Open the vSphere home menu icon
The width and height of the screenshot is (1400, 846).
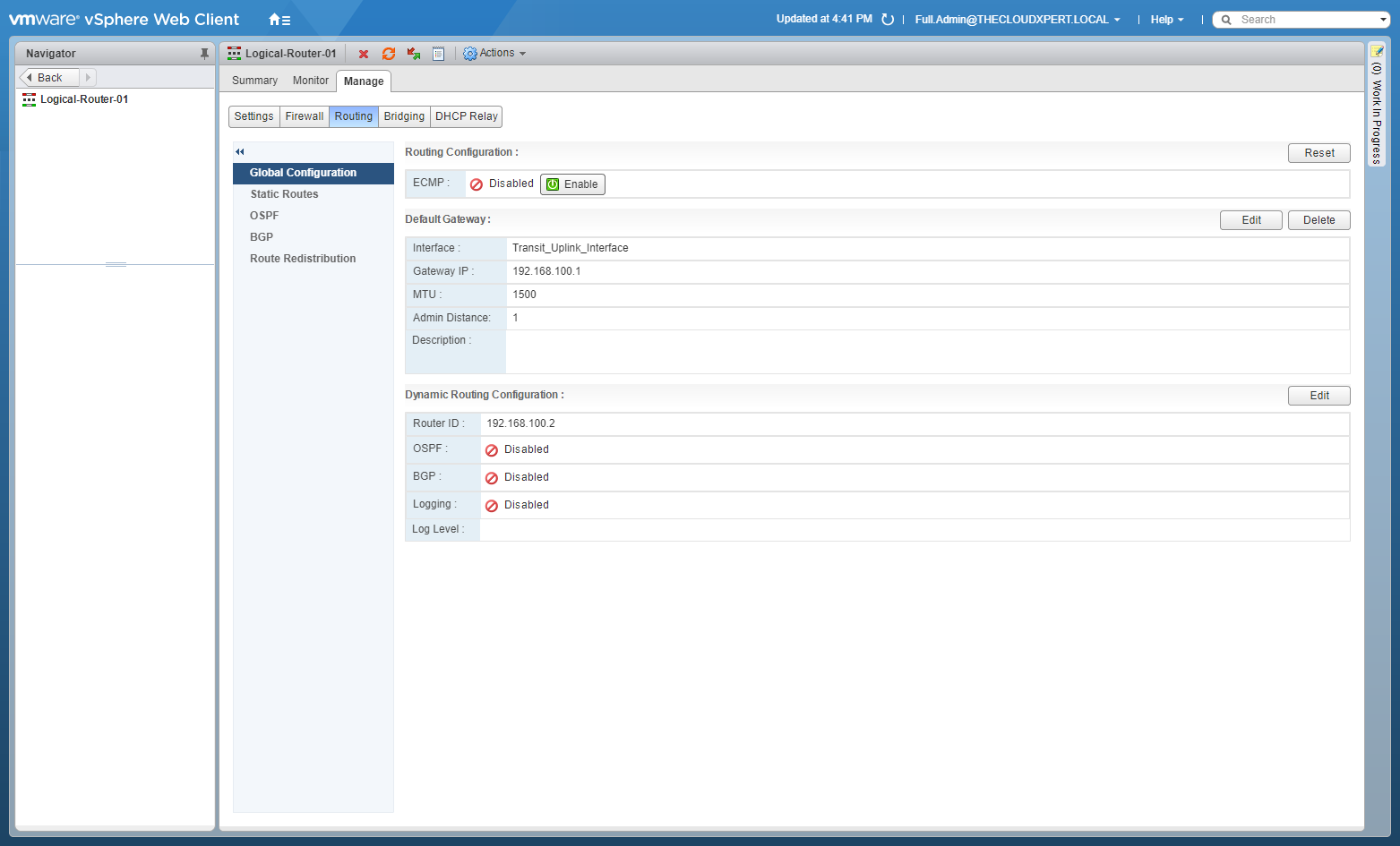(279, 20)
